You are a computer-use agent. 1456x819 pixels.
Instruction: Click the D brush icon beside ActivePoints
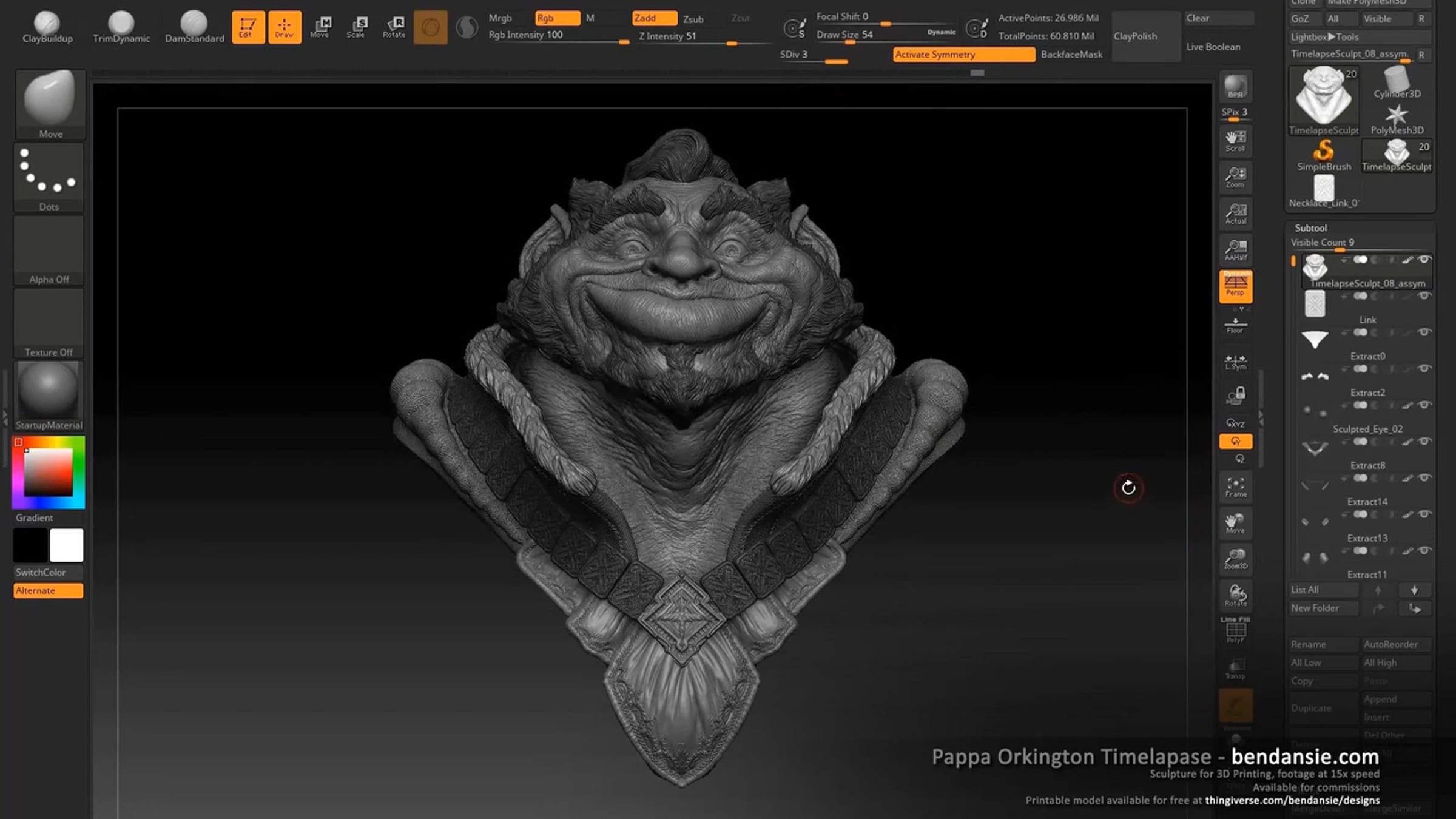point(977,28)
